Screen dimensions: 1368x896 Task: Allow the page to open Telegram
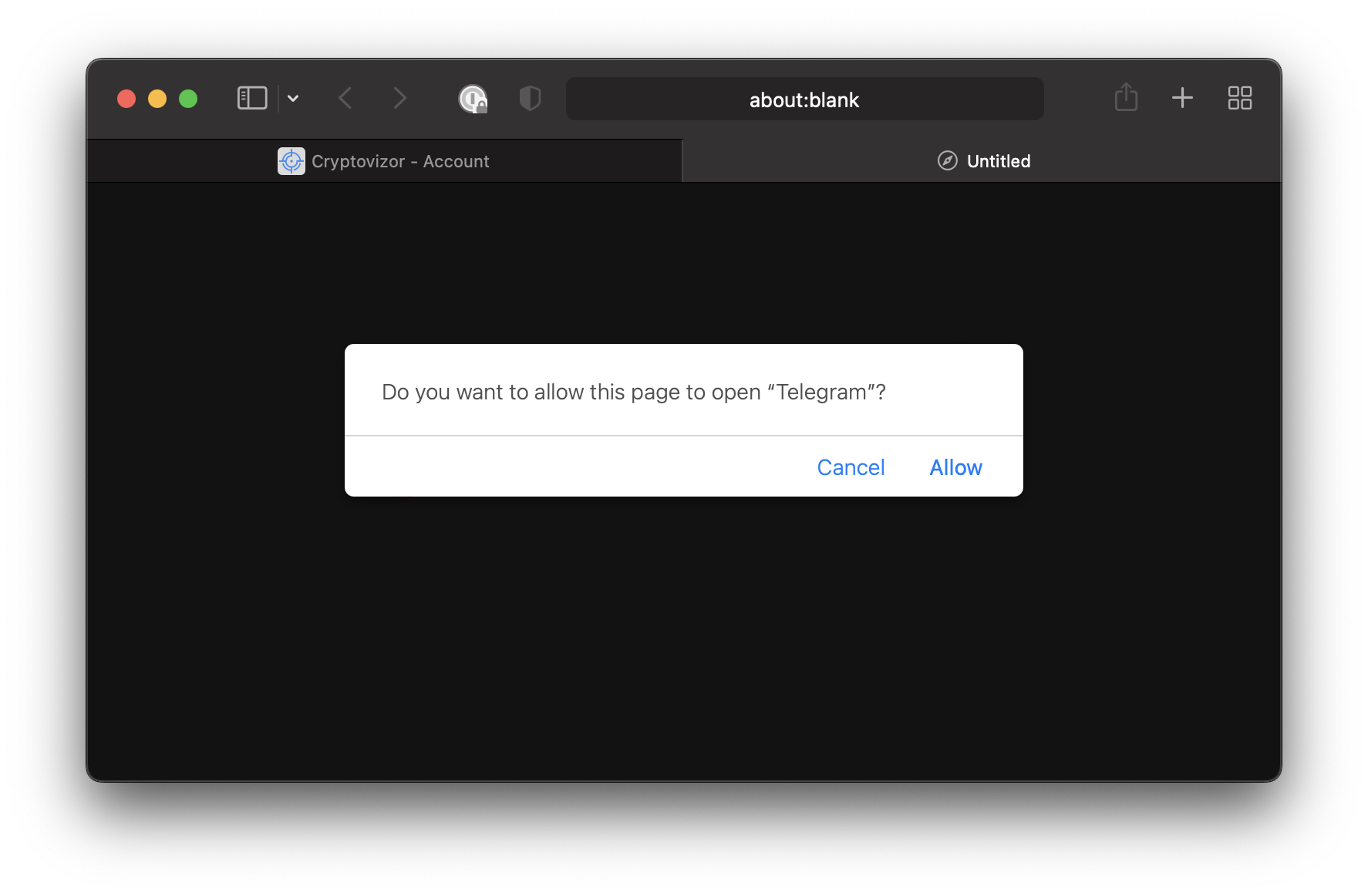(955, 467)
